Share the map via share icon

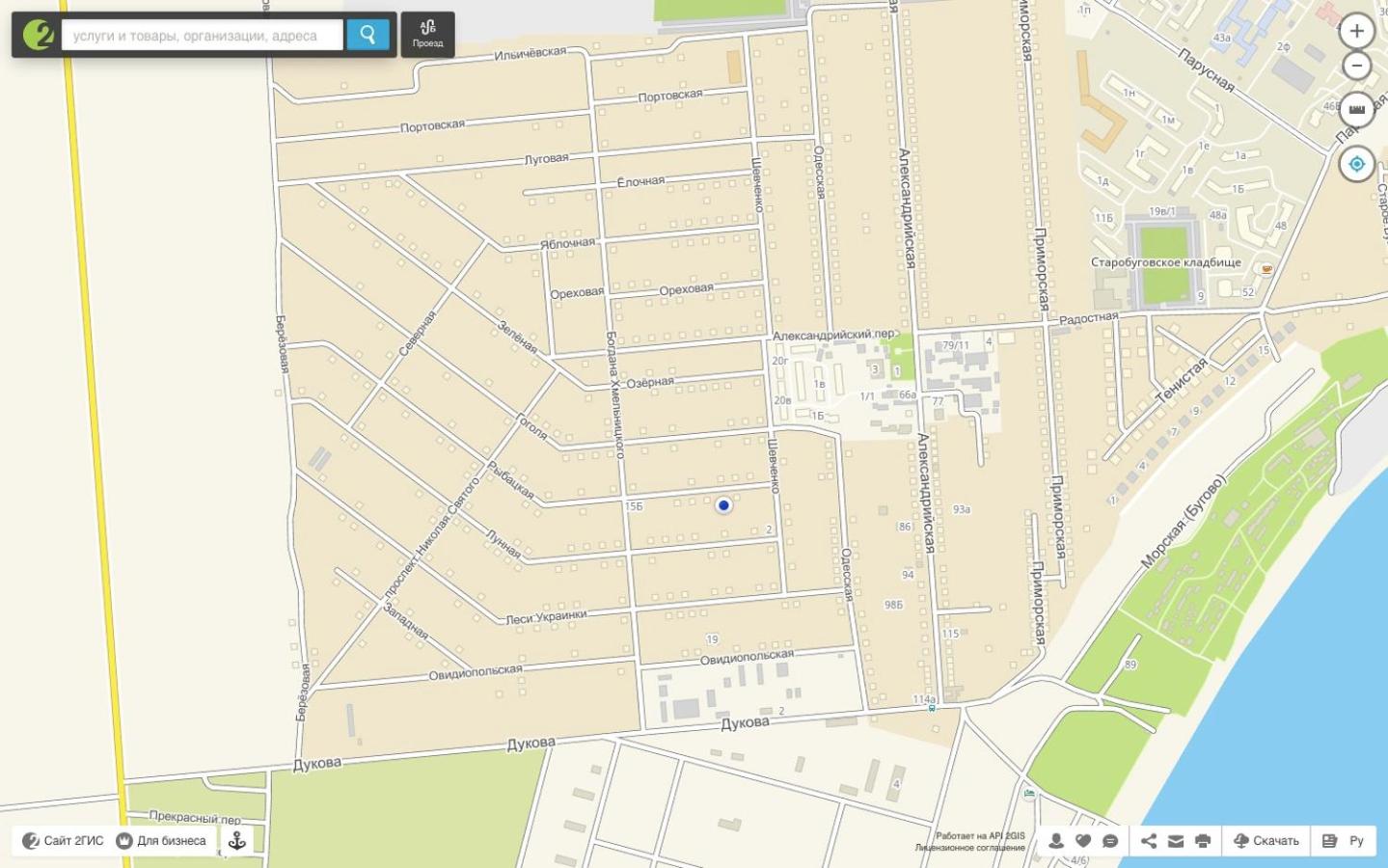coord(1149,841)
